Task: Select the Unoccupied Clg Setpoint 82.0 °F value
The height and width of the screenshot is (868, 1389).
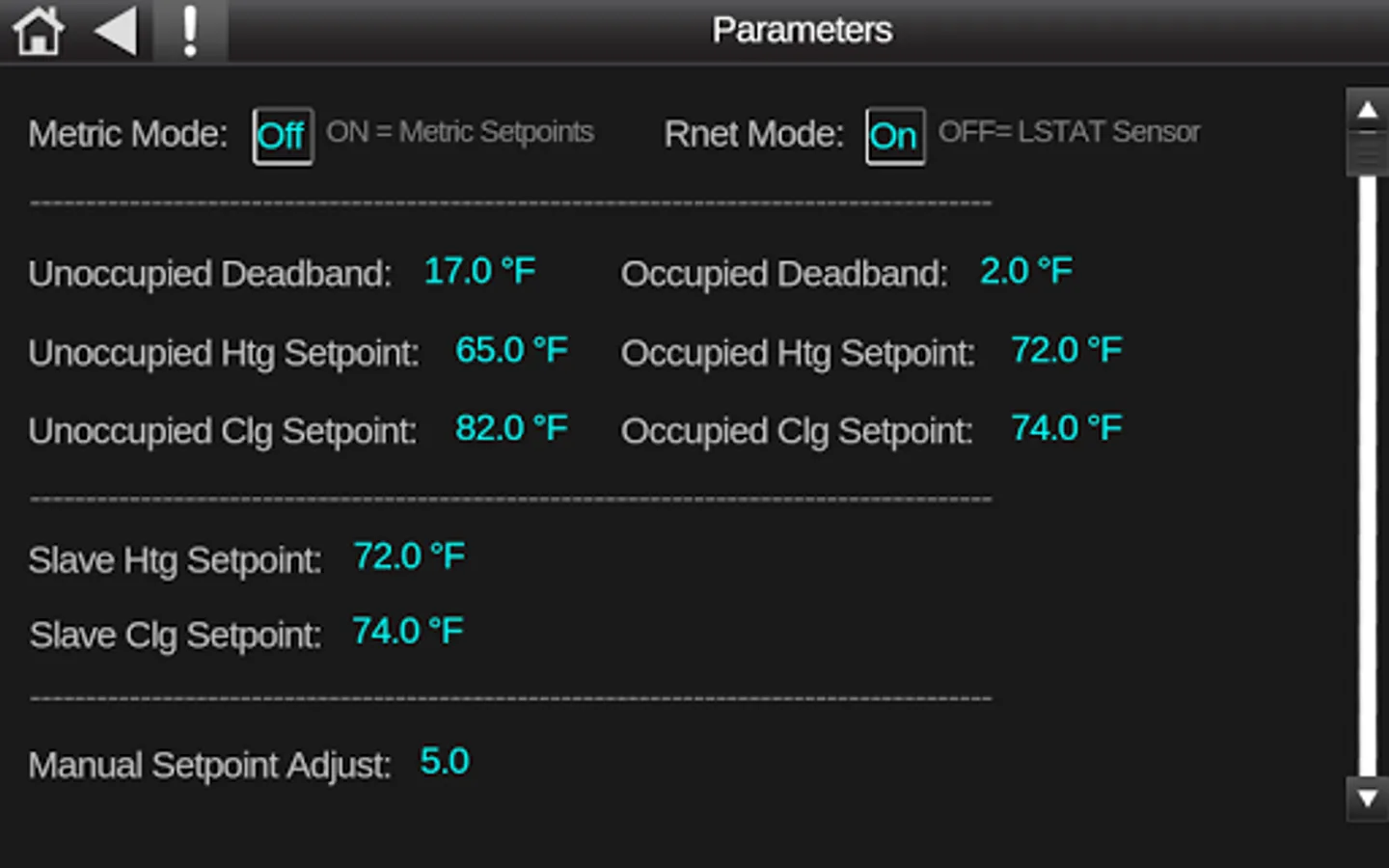Action: click(511, 428)
